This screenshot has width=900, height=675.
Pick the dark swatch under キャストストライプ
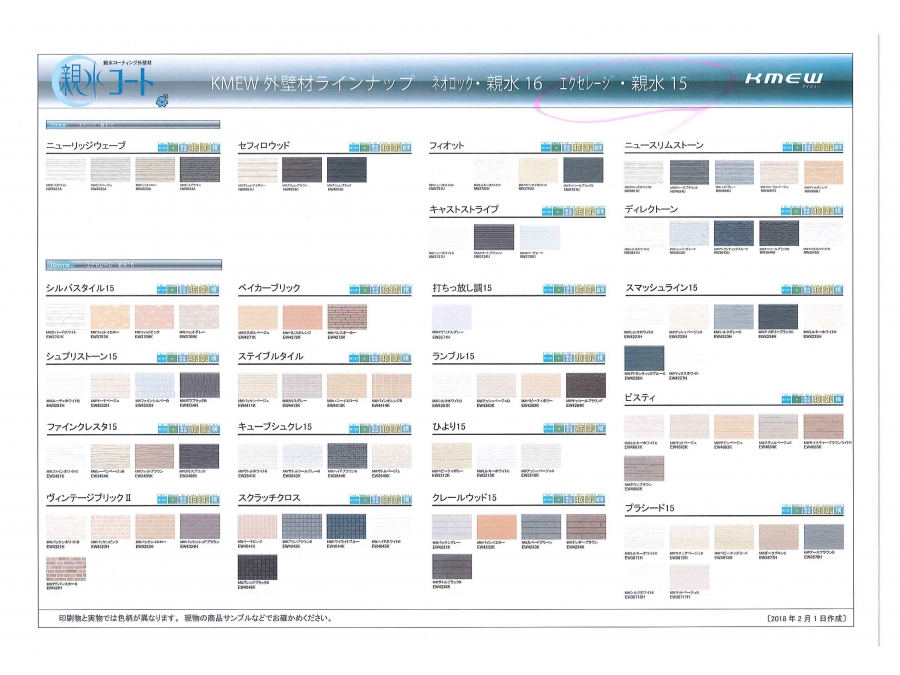[494, 236]
